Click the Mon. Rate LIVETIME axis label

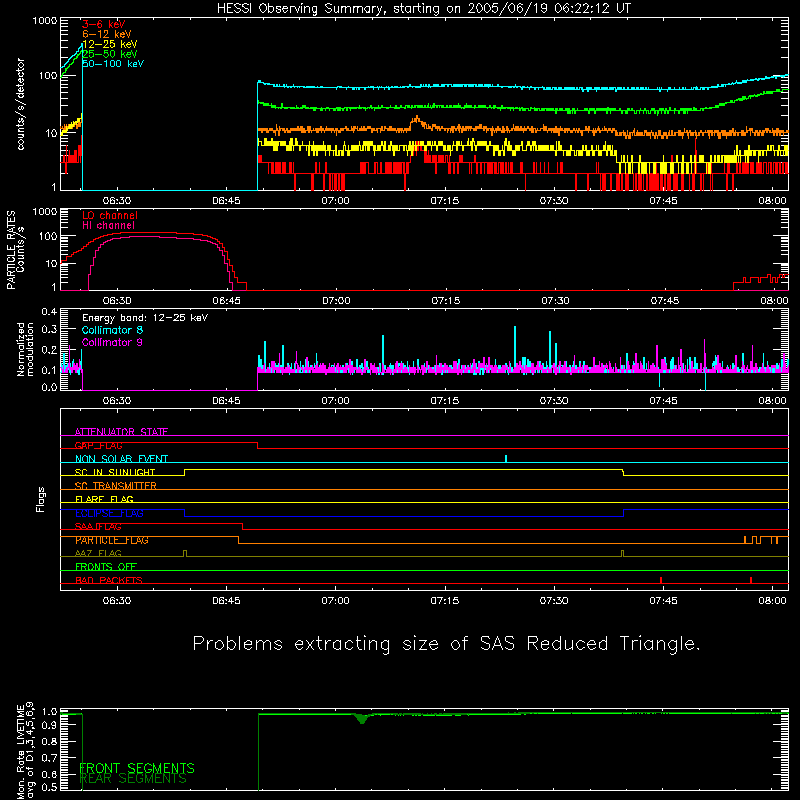25,750
